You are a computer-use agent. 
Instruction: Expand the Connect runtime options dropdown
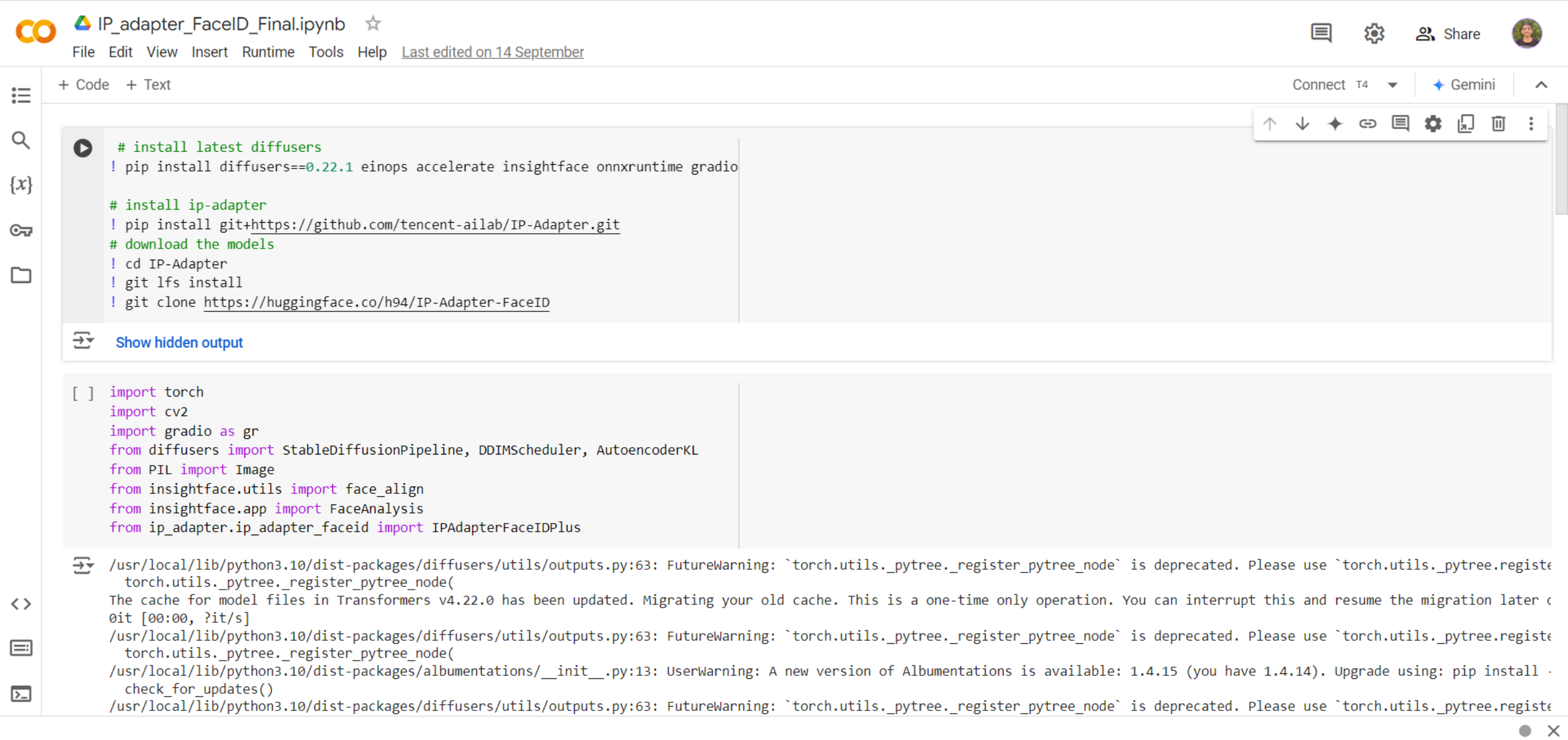pyautogui.click(x=1392, y=85)
